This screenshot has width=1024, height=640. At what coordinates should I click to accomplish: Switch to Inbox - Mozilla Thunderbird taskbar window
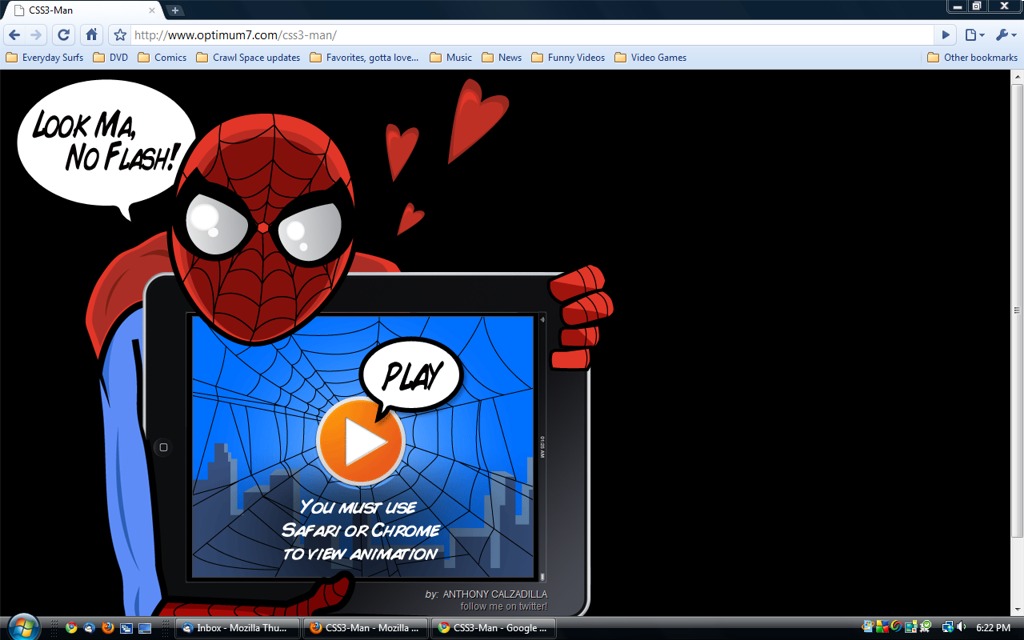[x=238, y=628]
